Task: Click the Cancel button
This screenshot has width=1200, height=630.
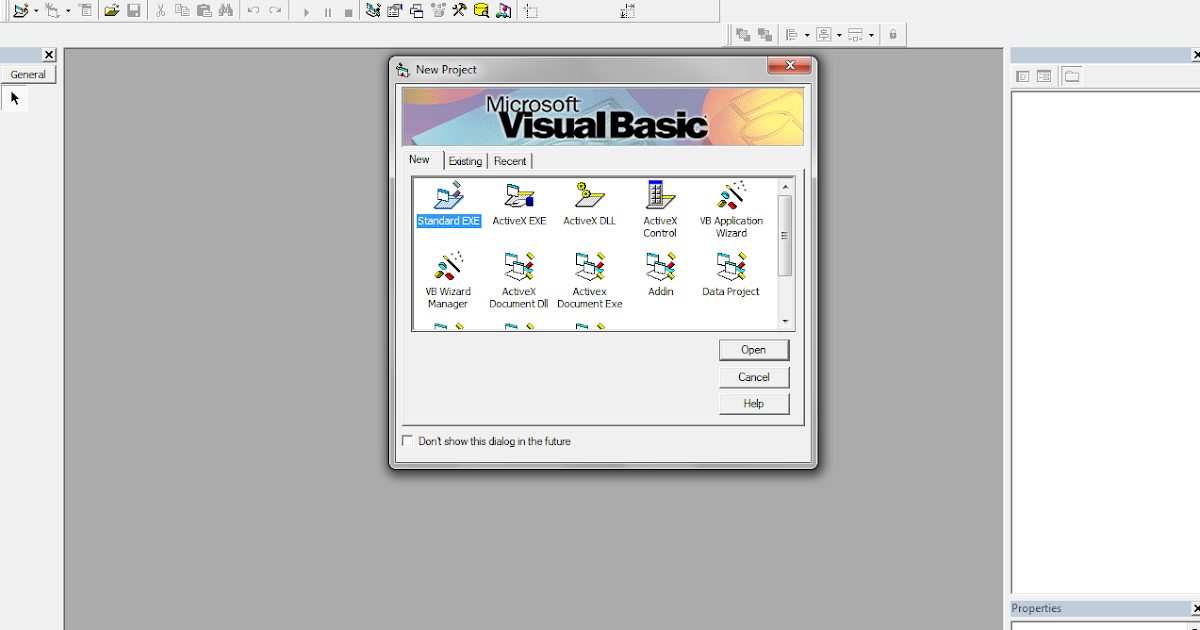Action: tap(754, 377)
